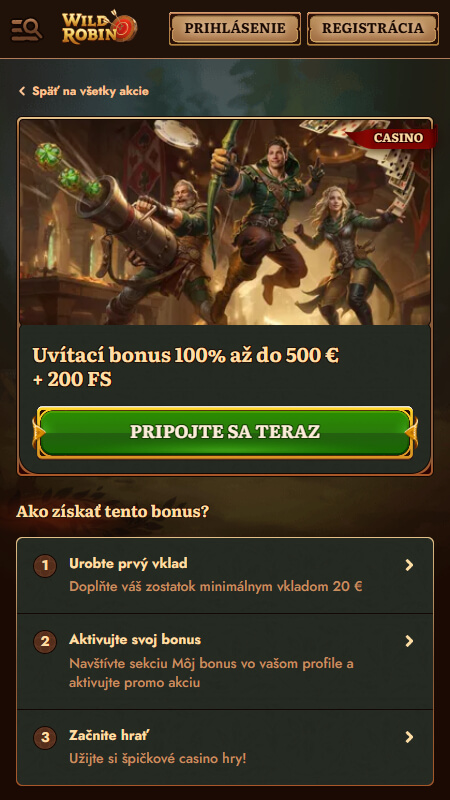Click the Wild Robin logo

click(99, 29)
